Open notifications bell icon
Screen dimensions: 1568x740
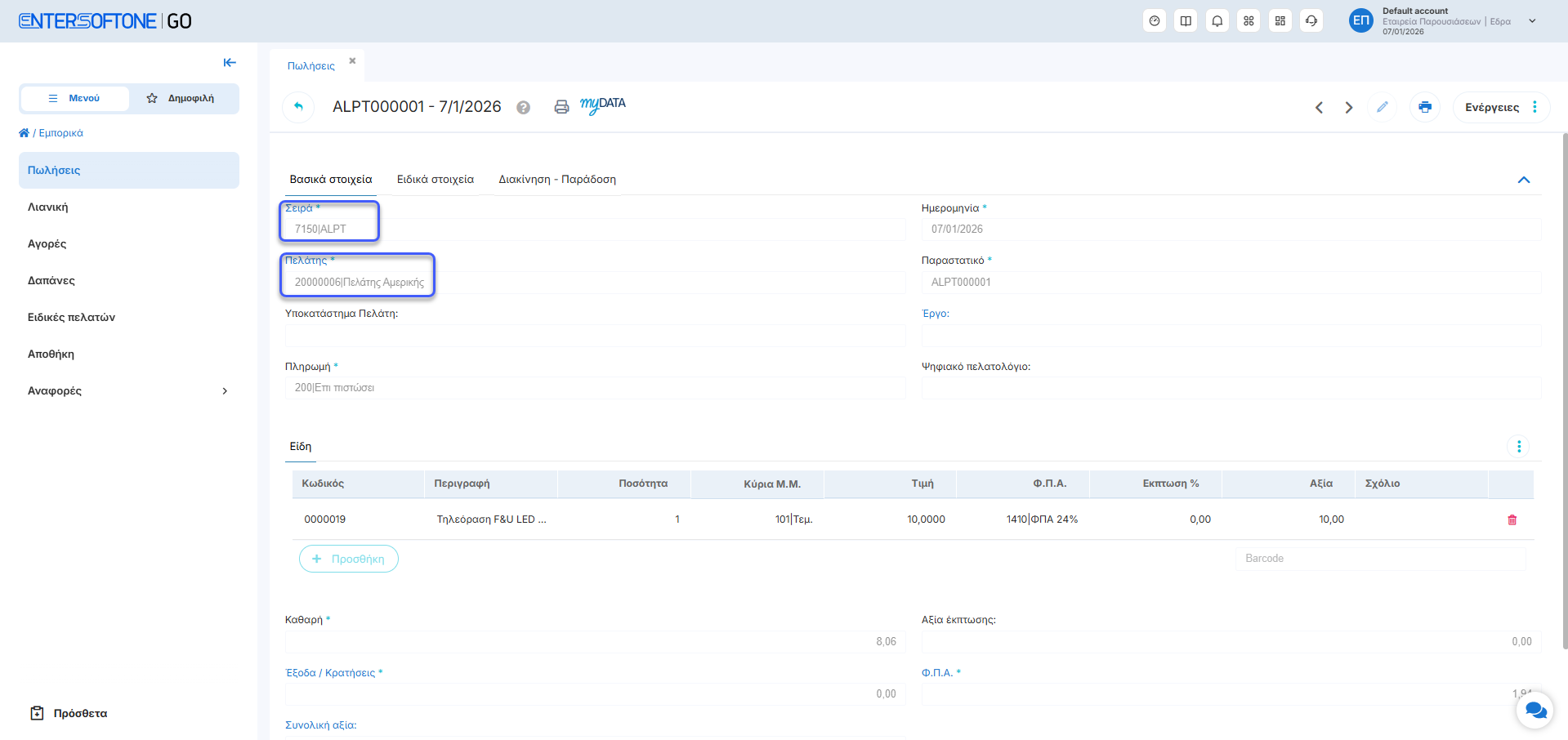(x=1217, y=21)
